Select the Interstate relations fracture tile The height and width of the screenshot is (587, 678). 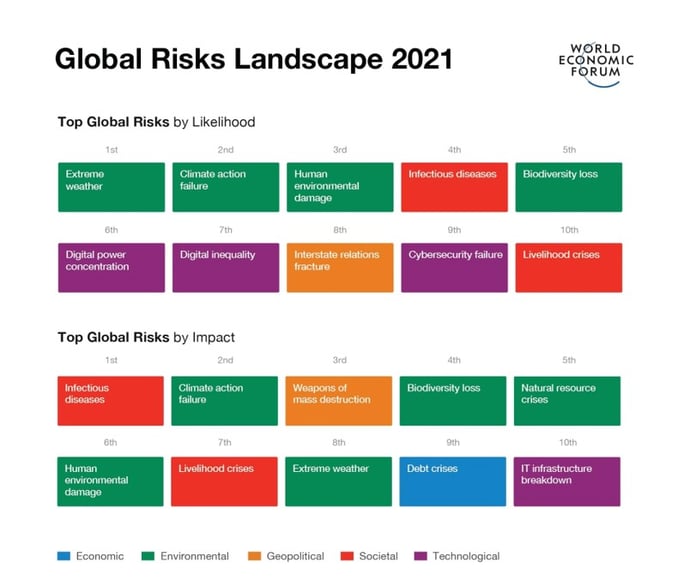coord(339,267)
